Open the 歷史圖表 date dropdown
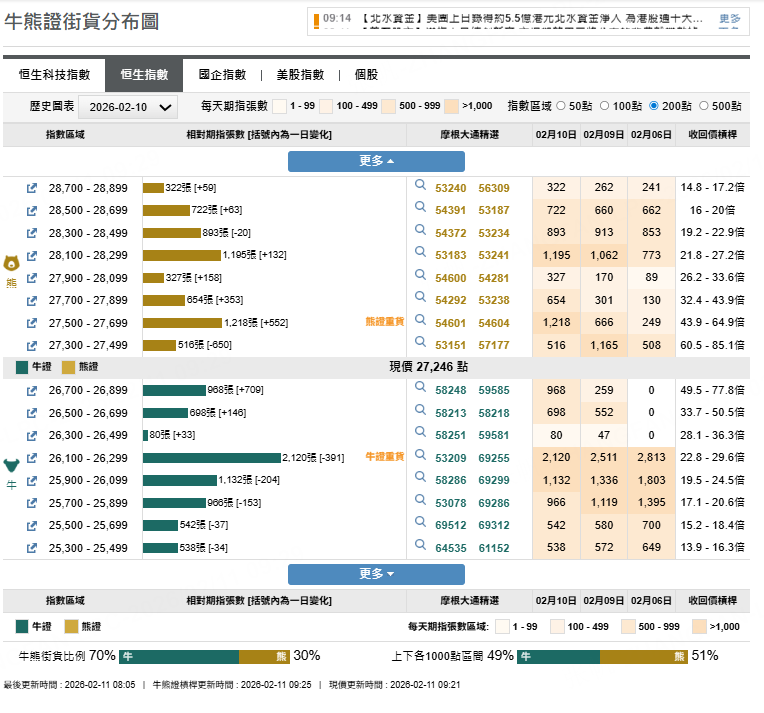Screen dimensions: 764x713 (x=127, y=107)
